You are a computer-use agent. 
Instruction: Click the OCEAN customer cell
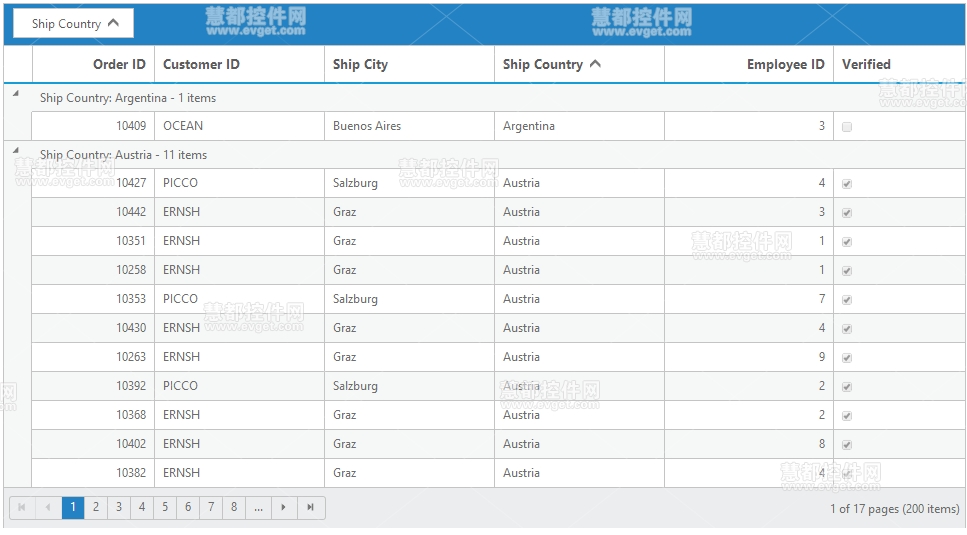[239, 126]
